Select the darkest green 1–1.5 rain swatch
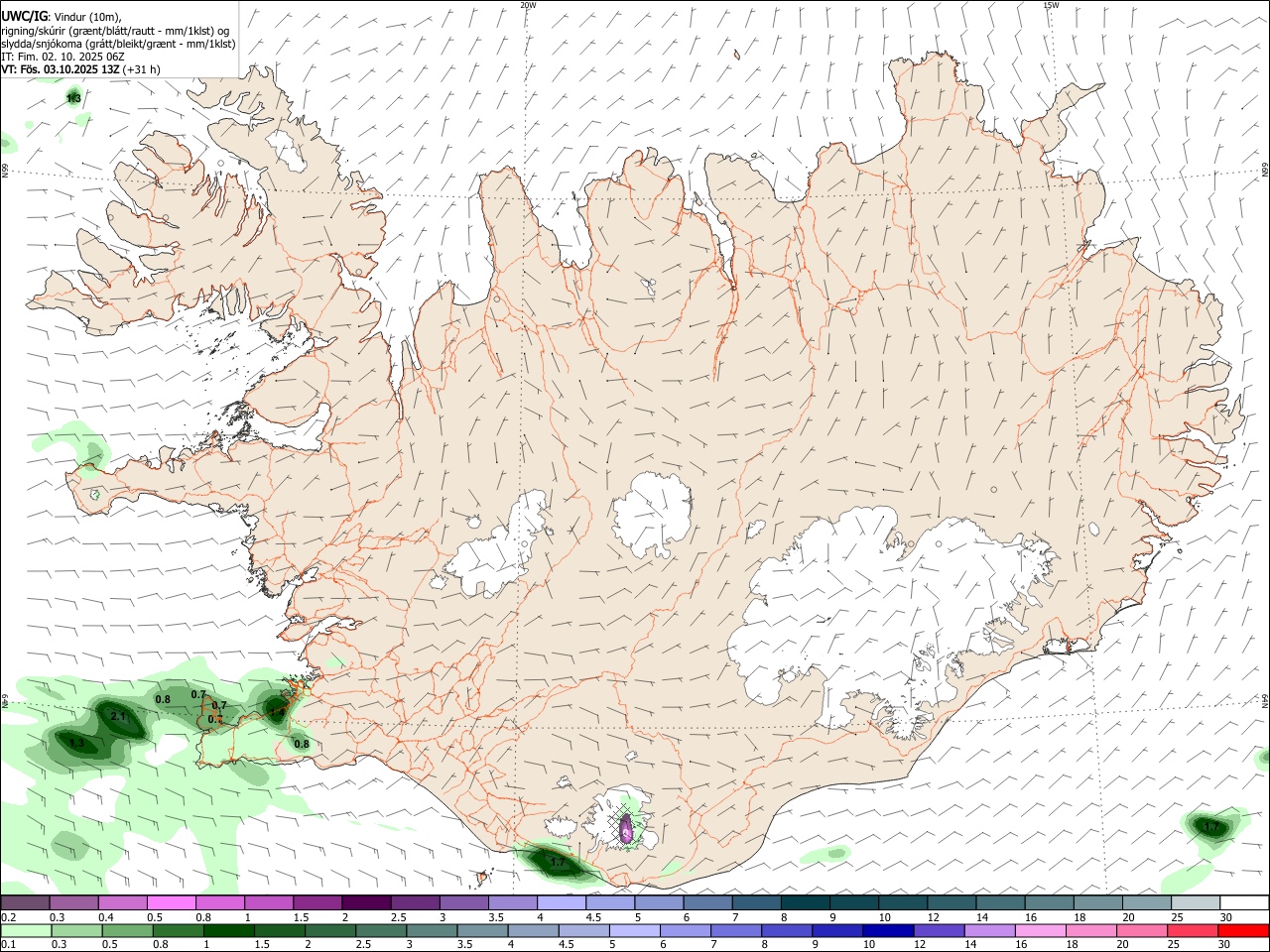1270x952 pixels. coord(228,930)
